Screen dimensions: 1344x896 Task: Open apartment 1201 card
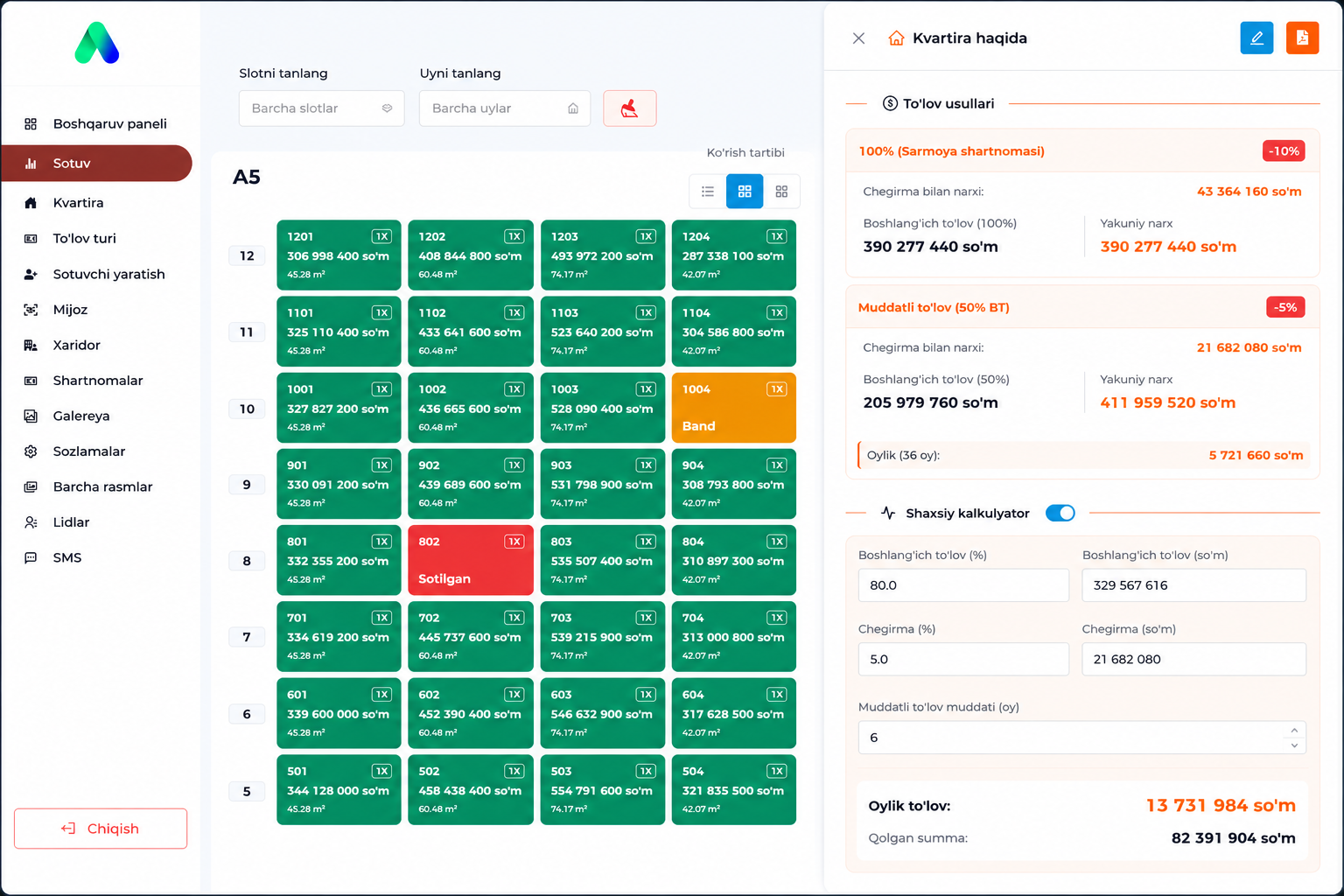pyautogui.click(x=339, y=255)
